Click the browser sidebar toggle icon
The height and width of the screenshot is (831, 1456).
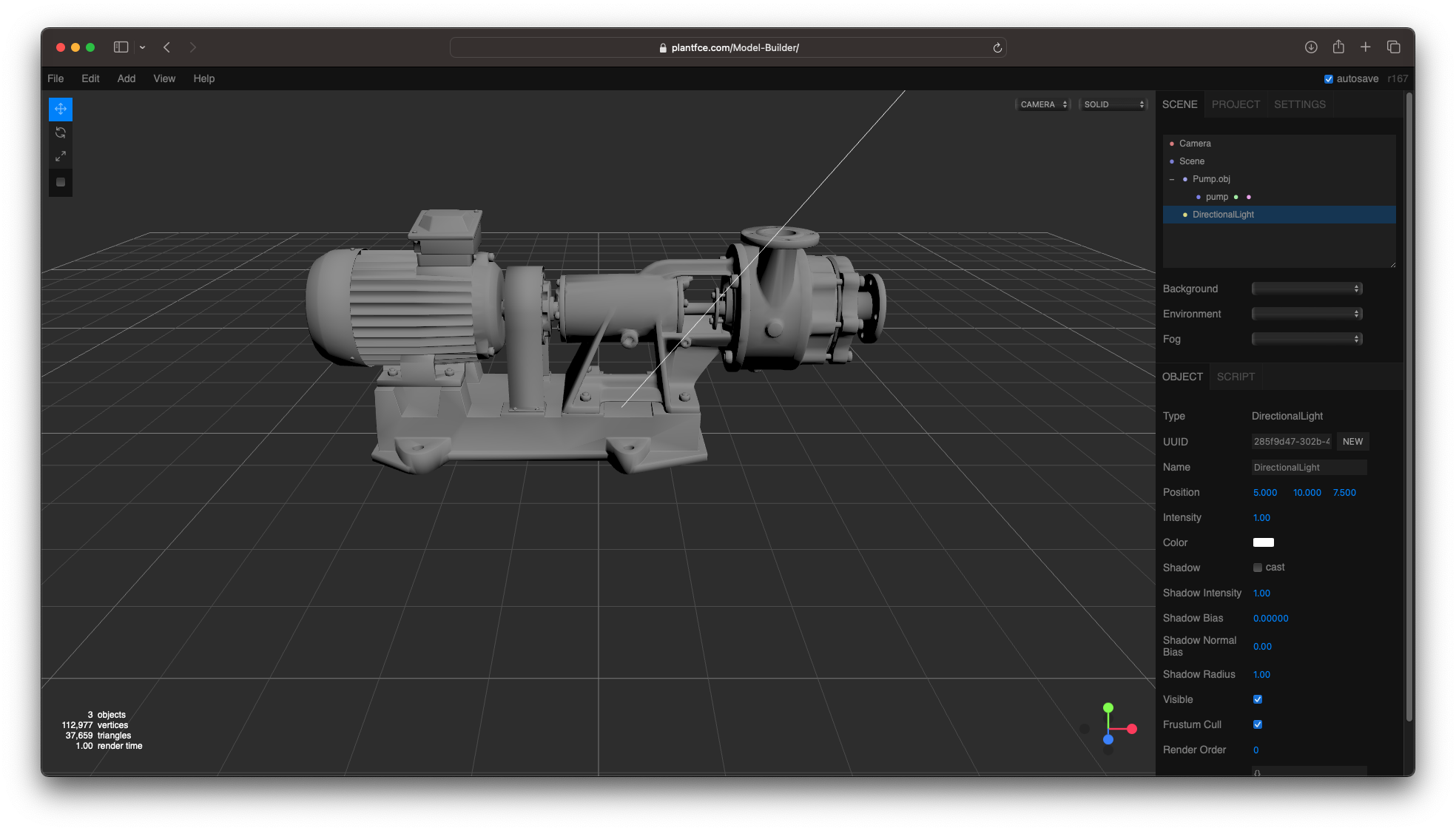pyautogui.click(x=121, y=47)
